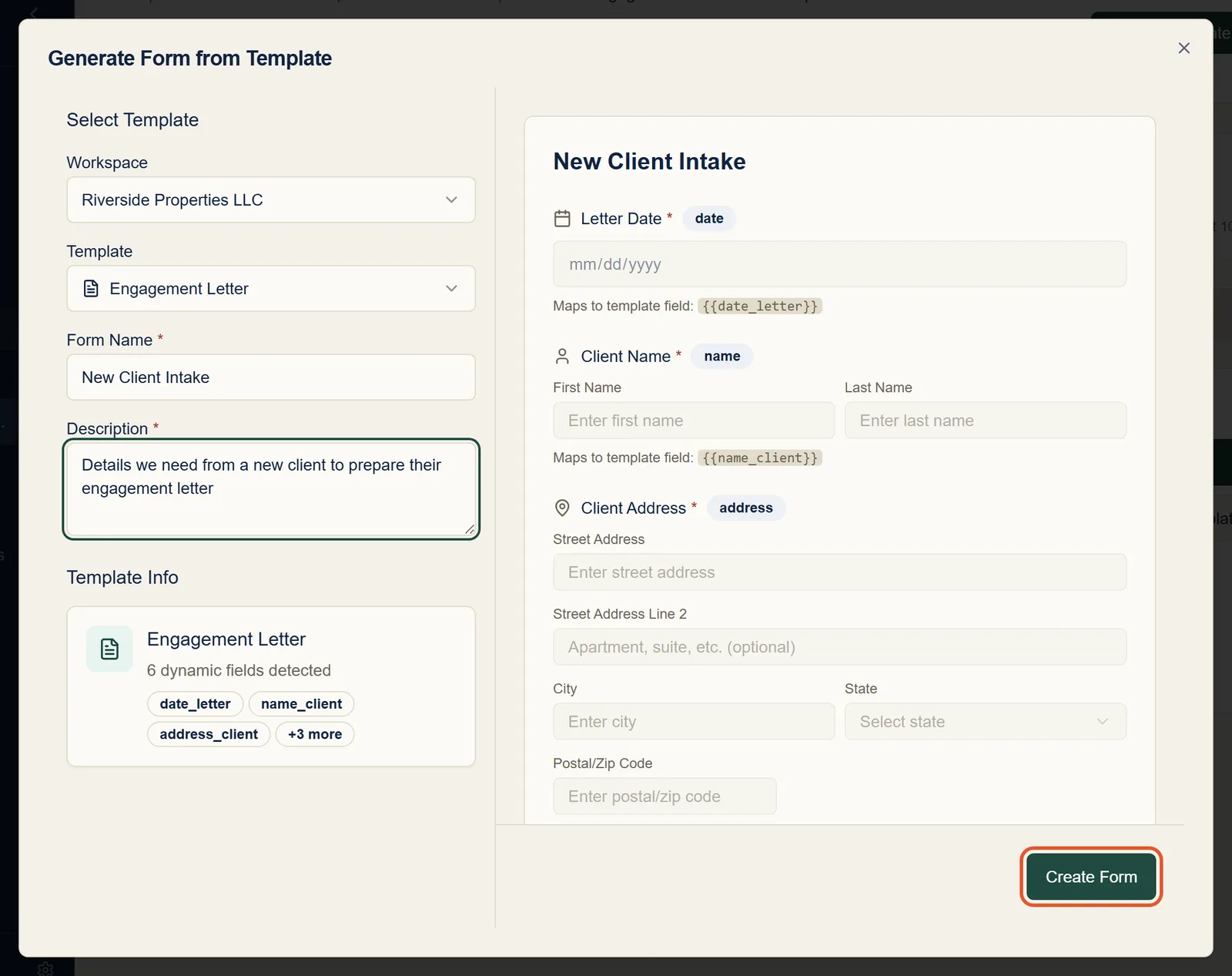Click the Postal/Zip Code input field
The image size is (1232, 976).
[665, 797]
